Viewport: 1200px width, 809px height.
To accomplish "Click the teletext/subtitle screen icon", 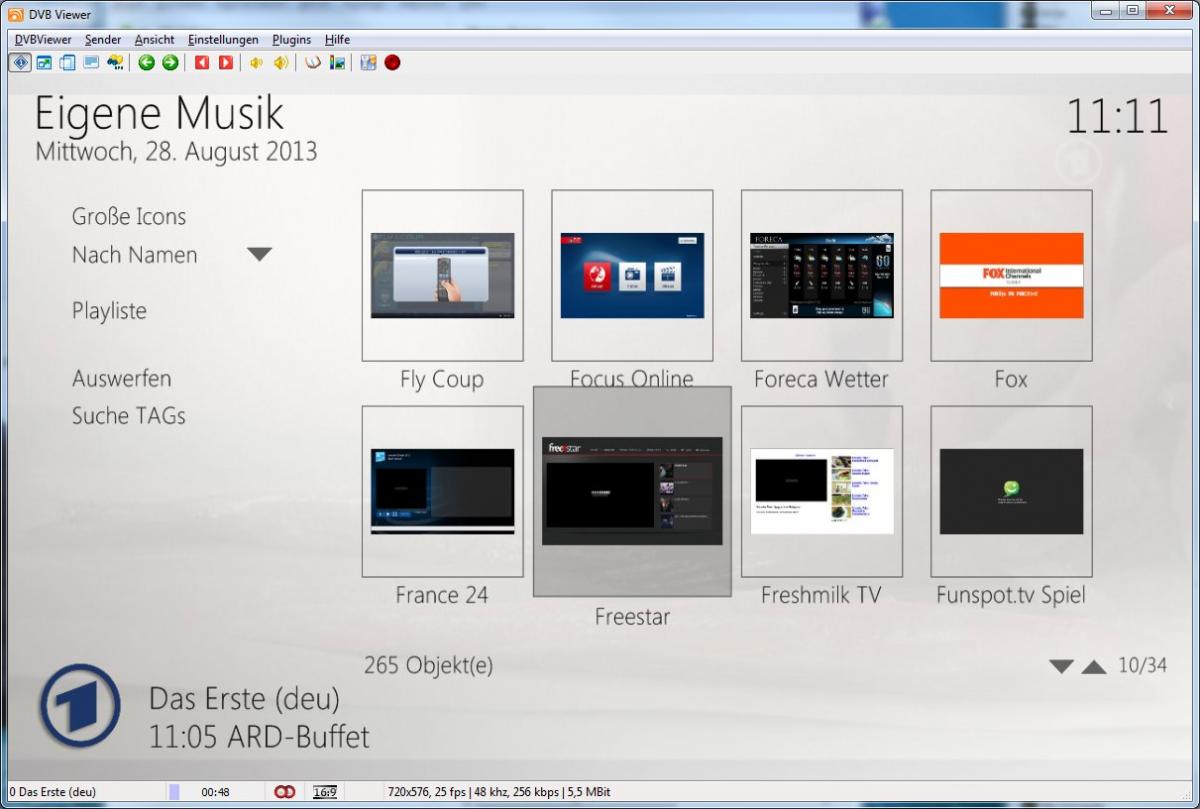I will point(91,62).
